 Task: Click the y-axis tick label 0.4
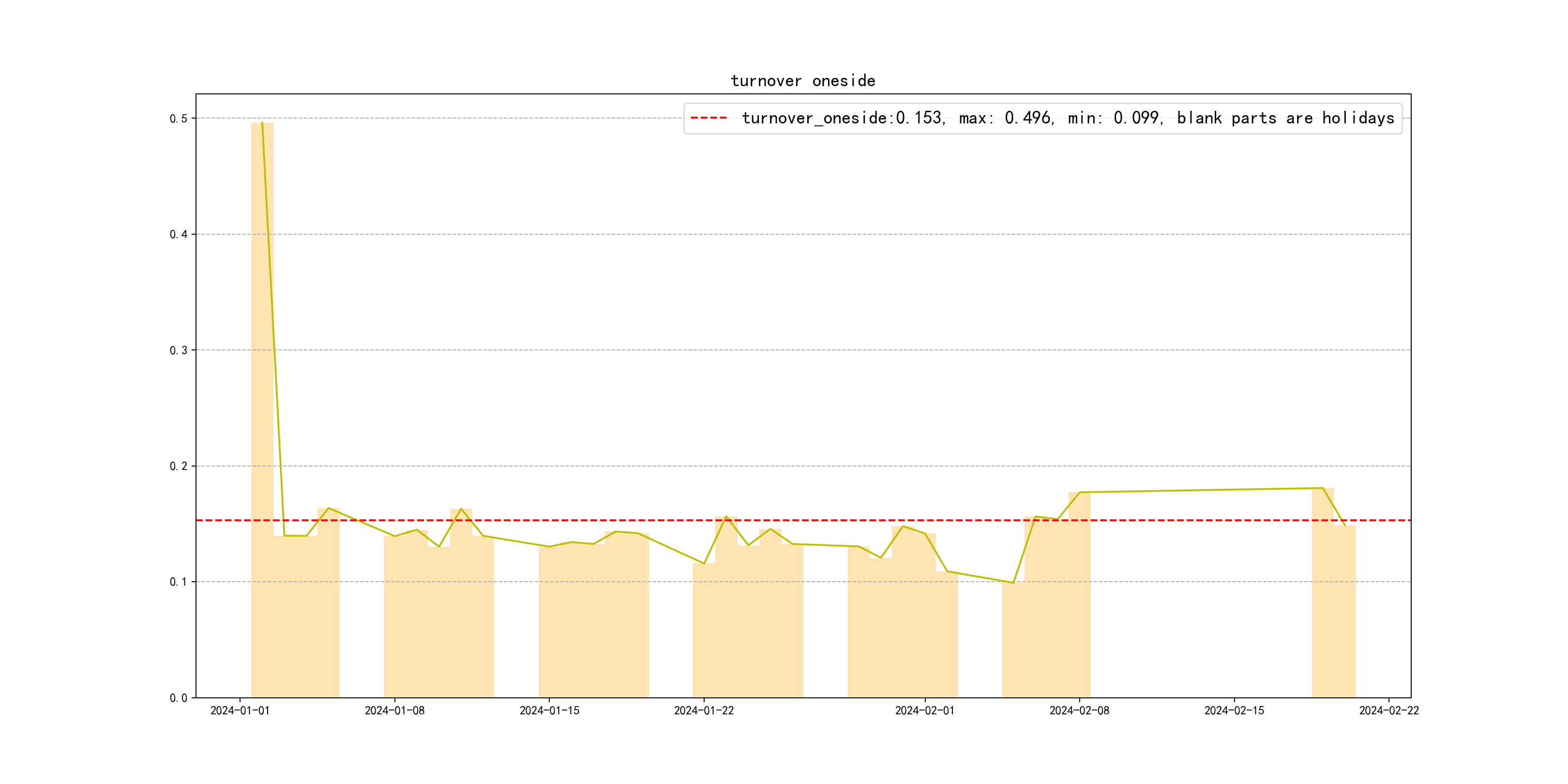179,234
